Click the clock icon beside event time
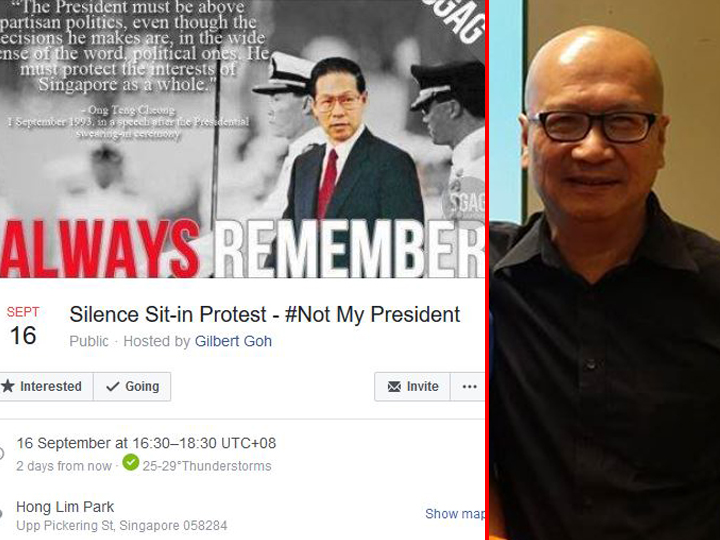 (1, 454)
